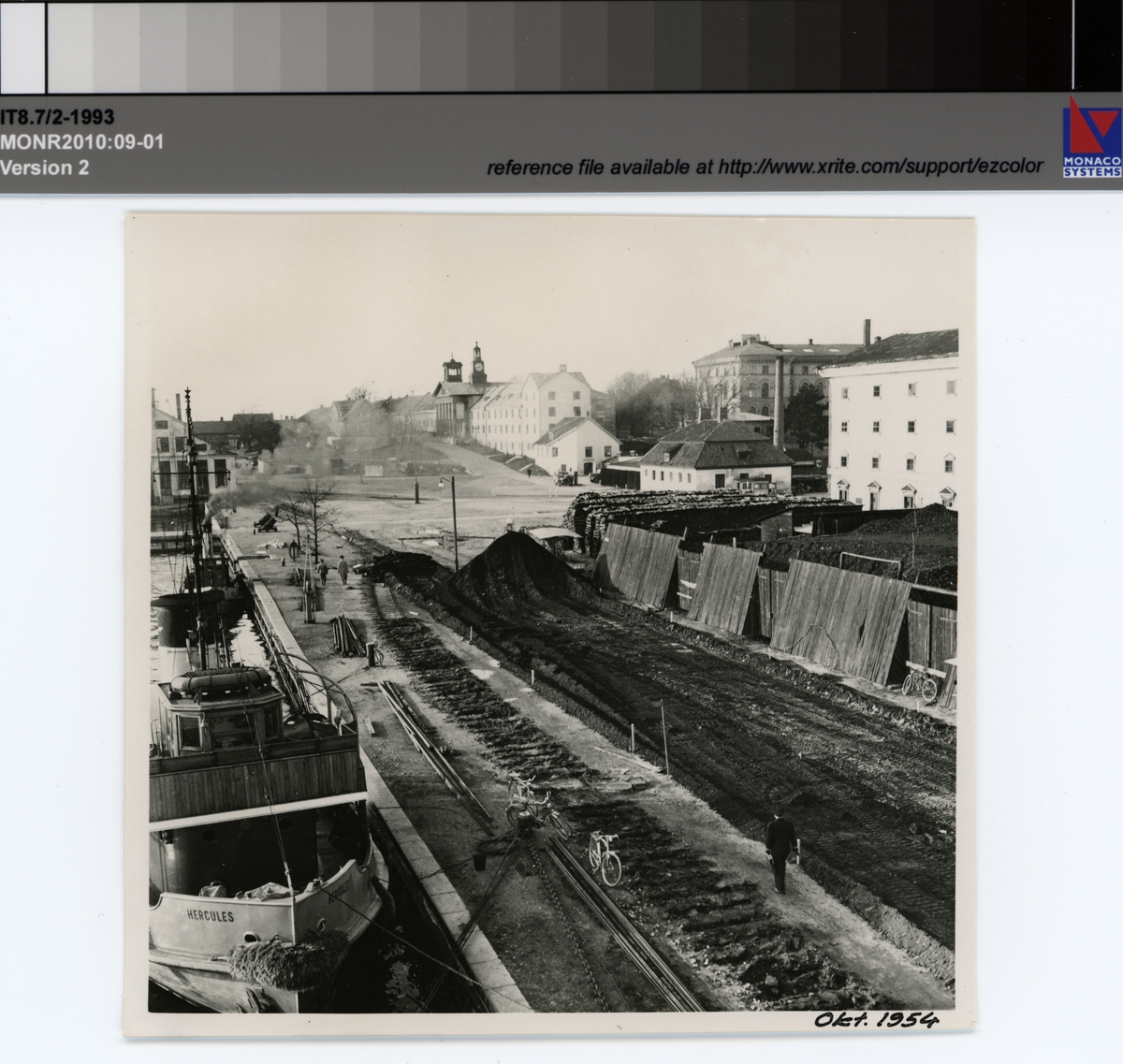Click the HERCULES name on the ship's stern

(211, 916)
